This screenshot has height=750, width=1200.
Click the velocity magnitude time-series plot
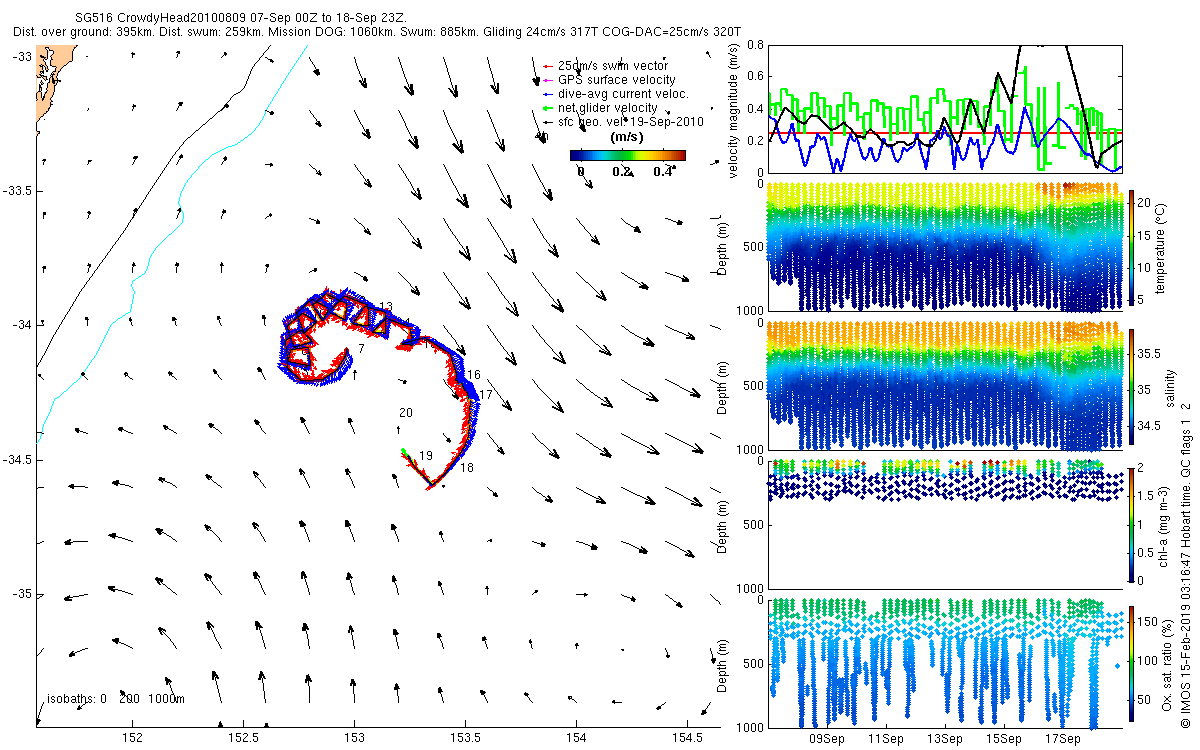point(943,108)
